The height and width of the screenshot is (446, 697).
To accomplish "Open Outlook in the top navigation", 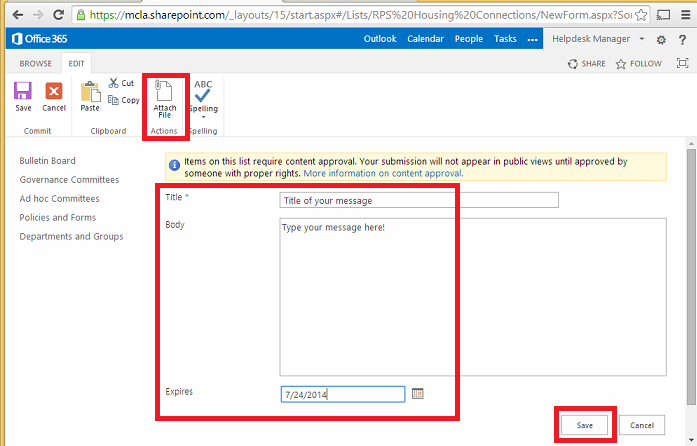I will [380, 39].
